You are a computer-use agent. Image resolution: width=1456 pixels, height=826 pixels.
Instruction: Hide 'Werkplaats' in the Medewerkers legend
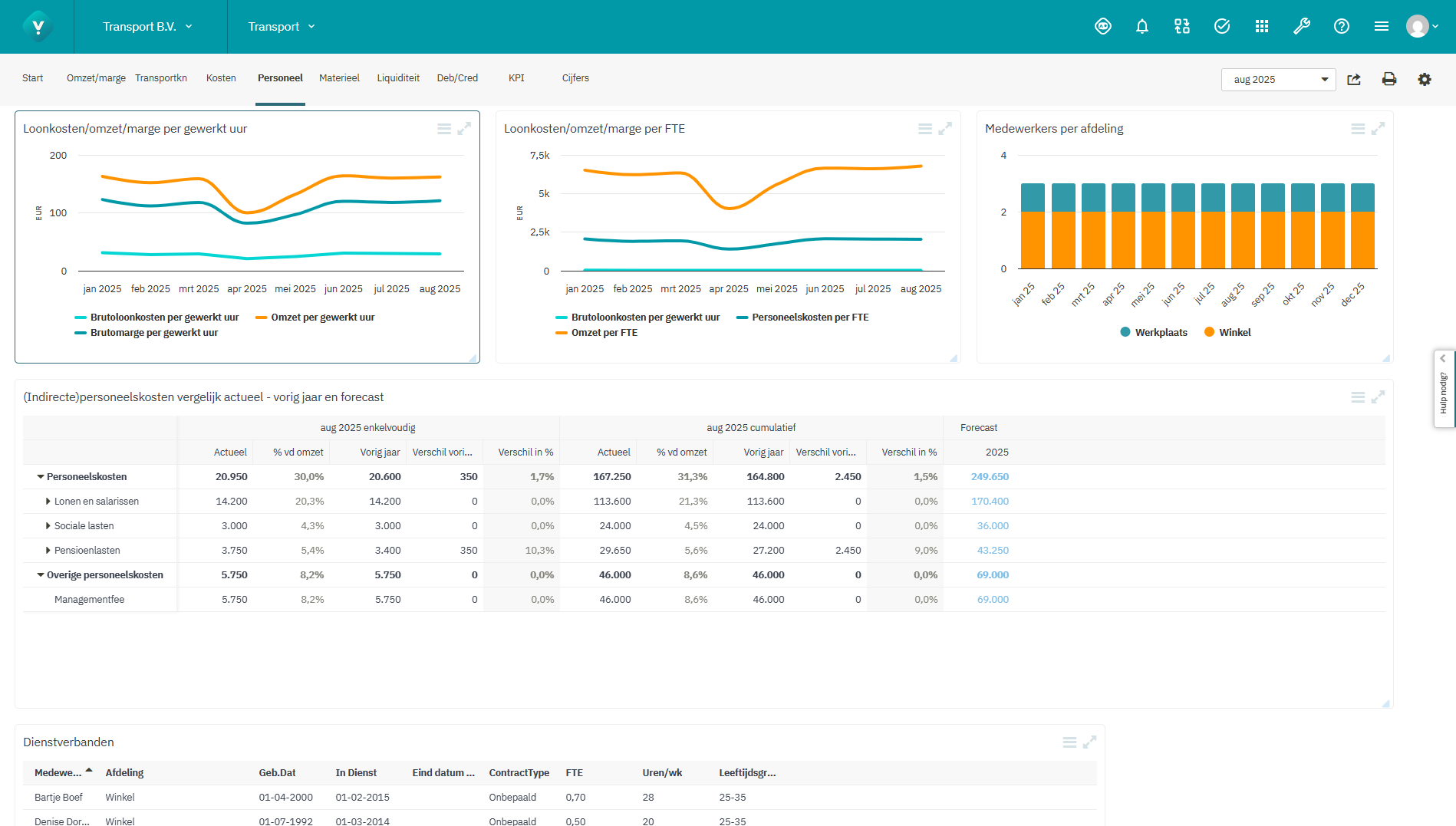pos(1154,331)
